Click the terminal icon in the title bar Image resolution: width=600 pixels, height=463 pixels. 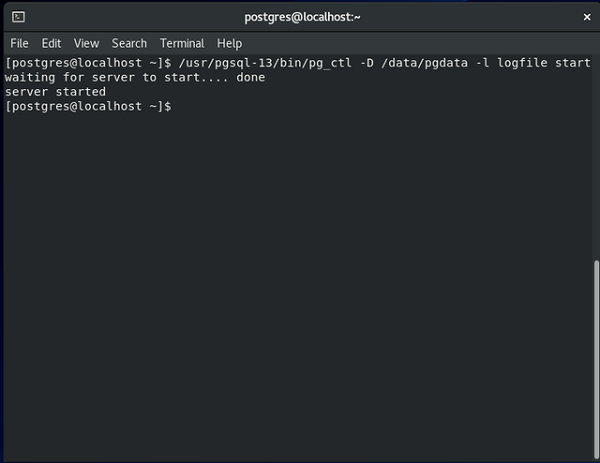[x=18, y=17]
